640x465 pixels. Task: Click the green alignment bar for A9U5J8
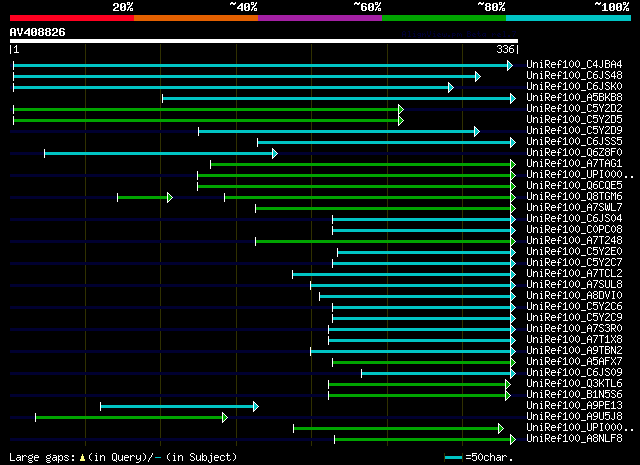[131, 418]
